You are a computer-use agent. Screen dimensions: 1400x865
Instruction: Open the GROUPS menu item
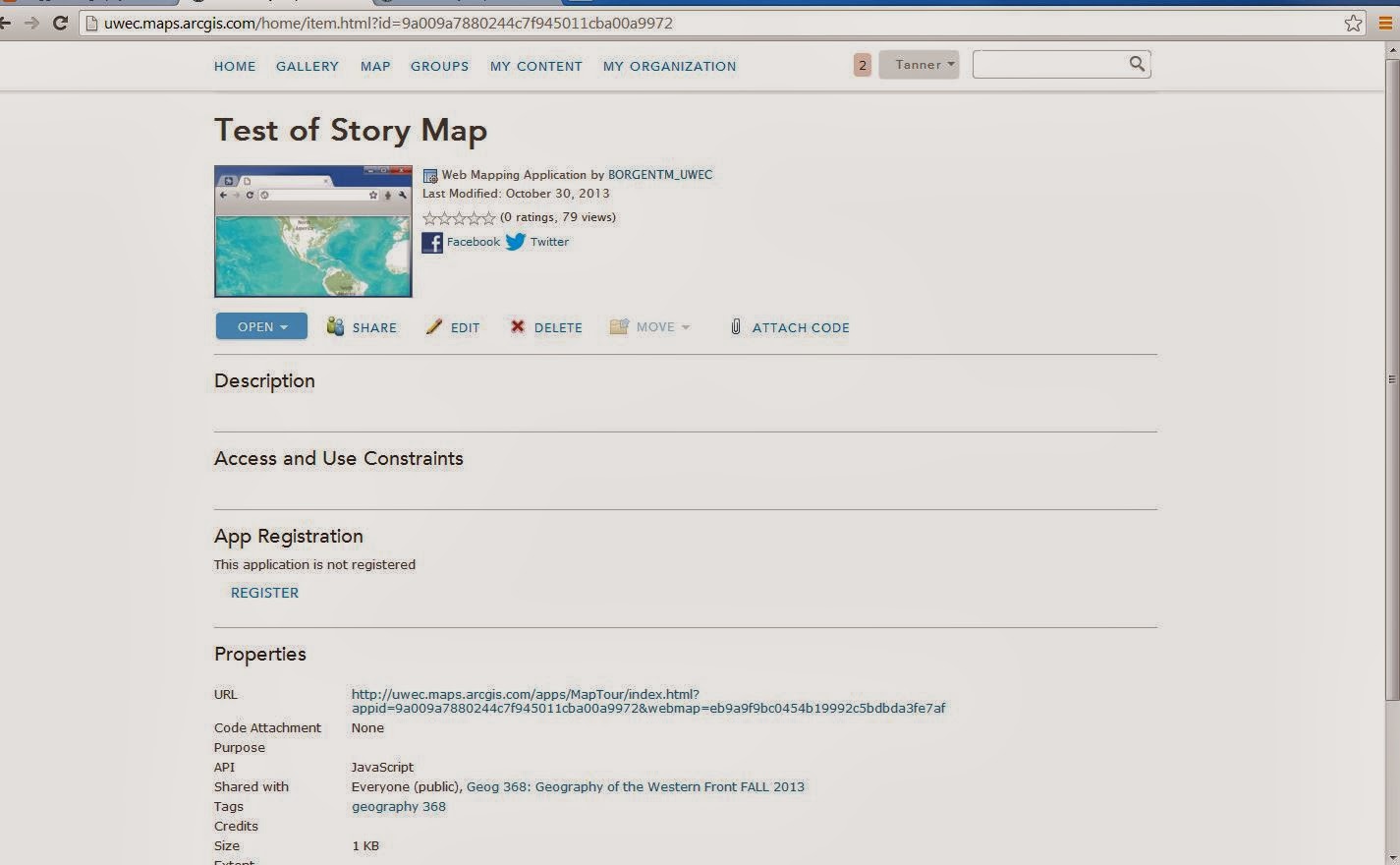pos(439,66)
